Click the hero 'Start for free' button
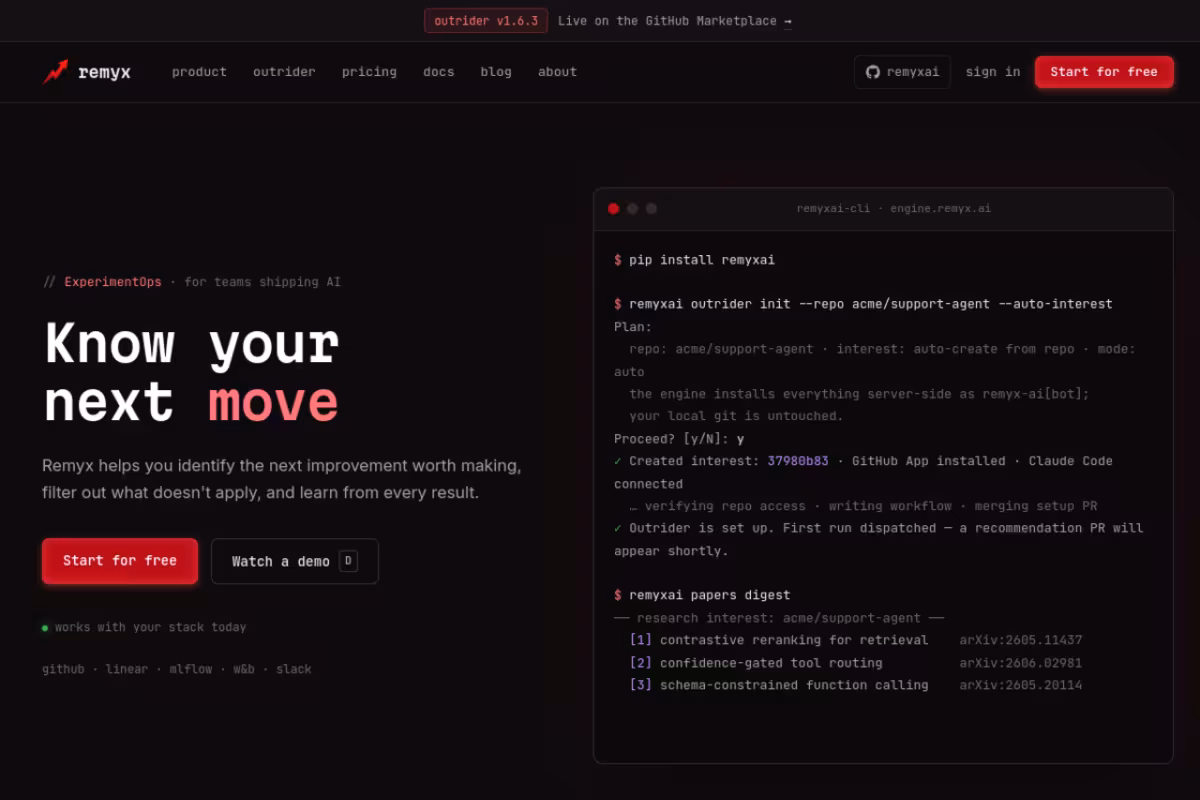This screenshot has width=1200, height=800. point(120,561)
